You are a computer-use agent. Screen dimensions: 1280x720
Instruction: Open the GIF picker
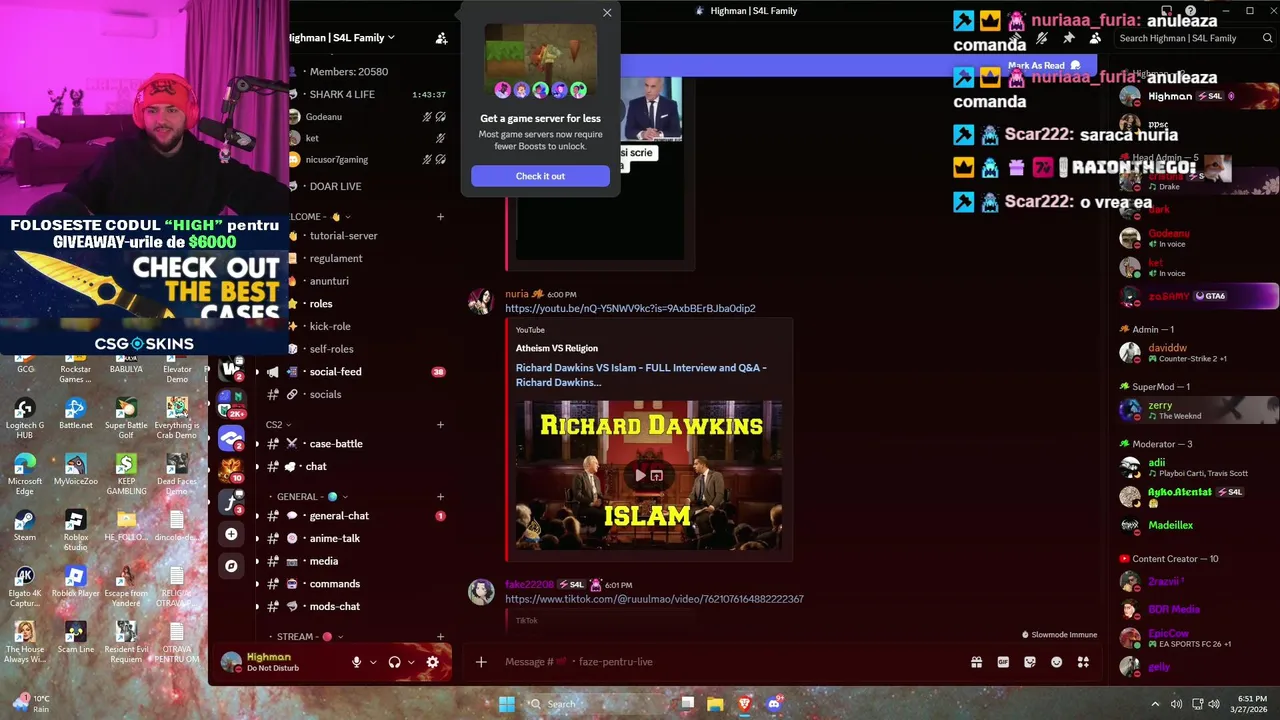1003,662
